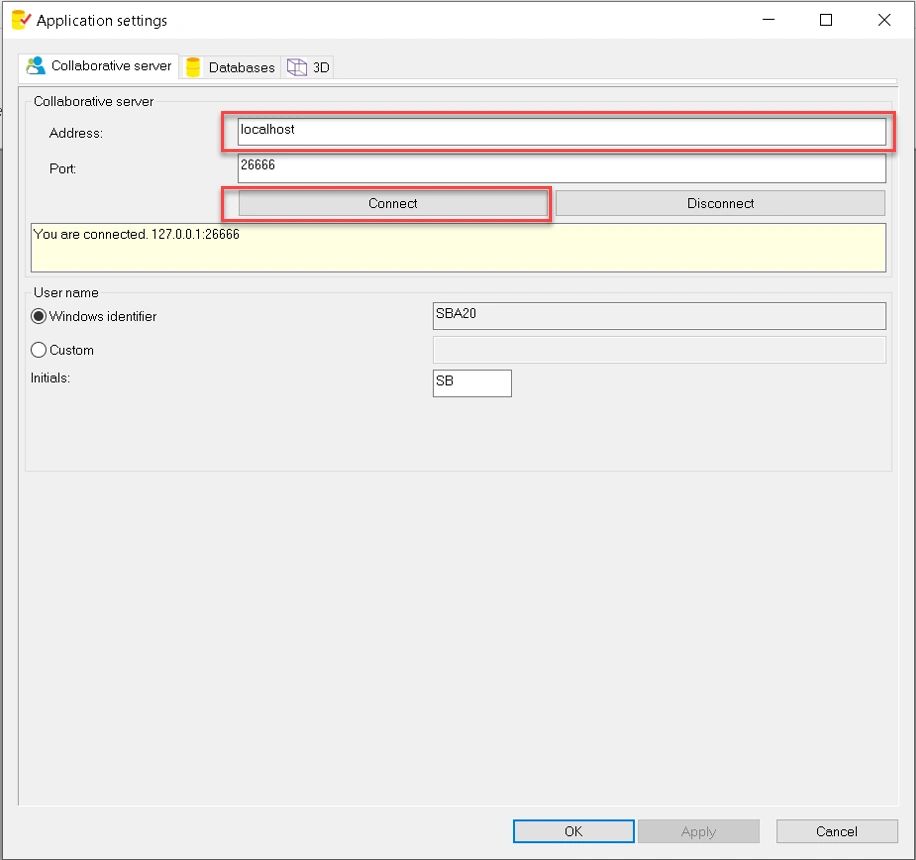Click the connection status message box
The width and height of the screenshot is (916, 860).
point(458,247)
